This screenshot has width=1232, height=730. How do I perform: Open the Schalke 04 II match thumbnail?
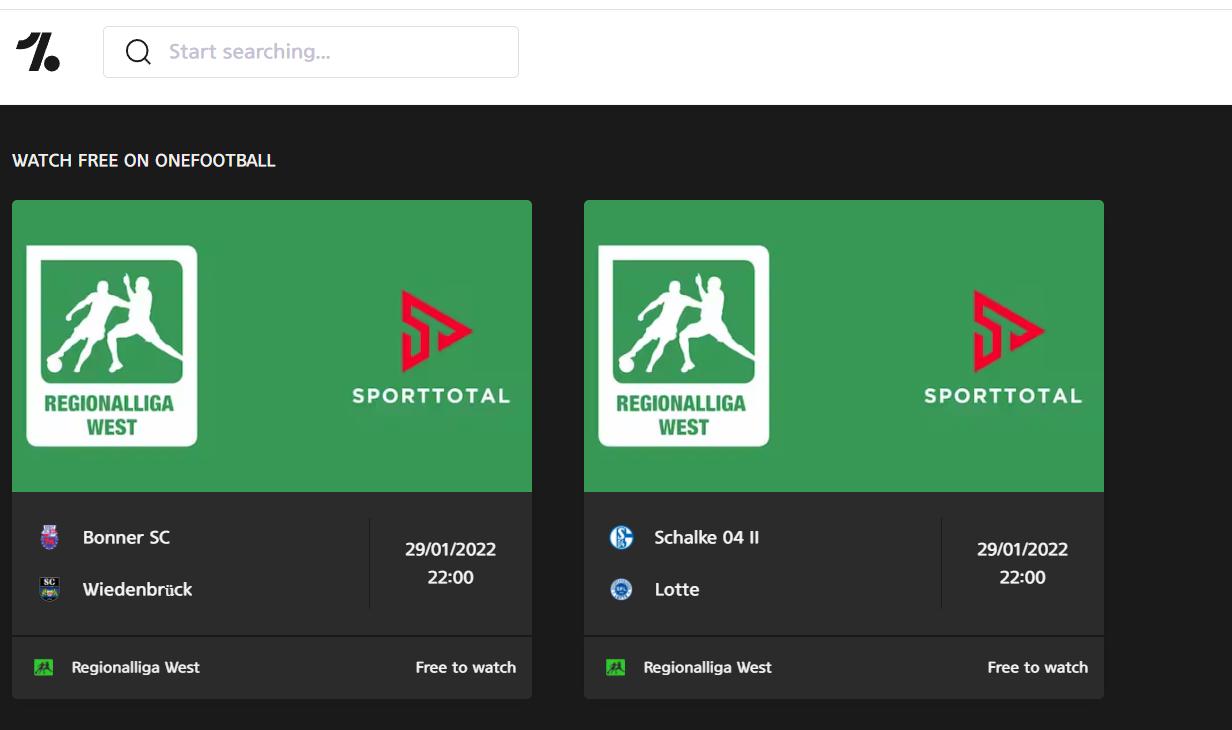[844, 346]
